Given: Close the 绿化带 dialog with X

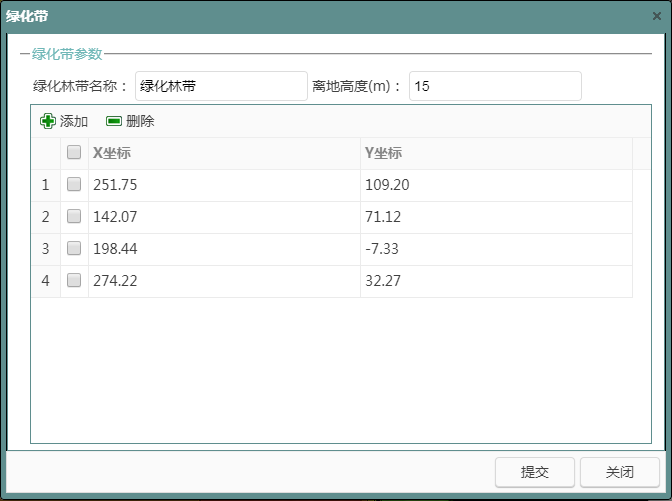Looking at the screenshot, I should click(x=656, y=16).
